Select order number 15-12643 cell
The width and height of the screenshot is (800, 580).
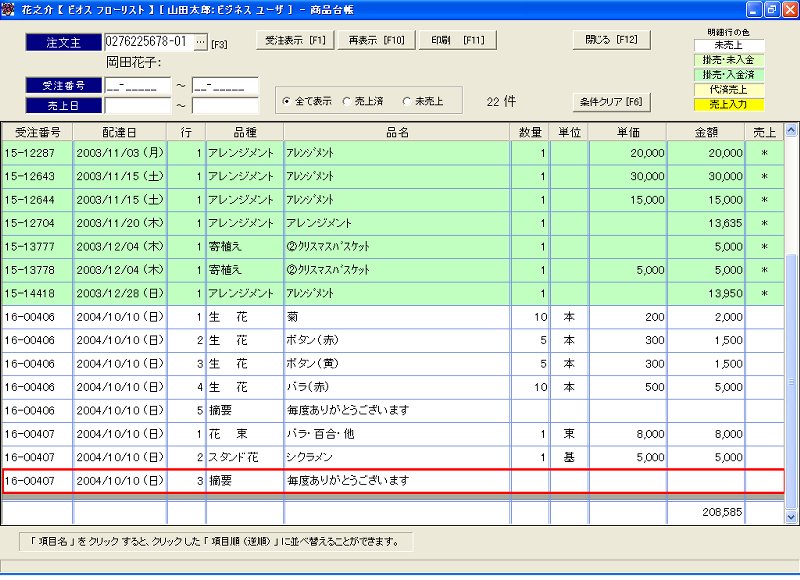37,176
